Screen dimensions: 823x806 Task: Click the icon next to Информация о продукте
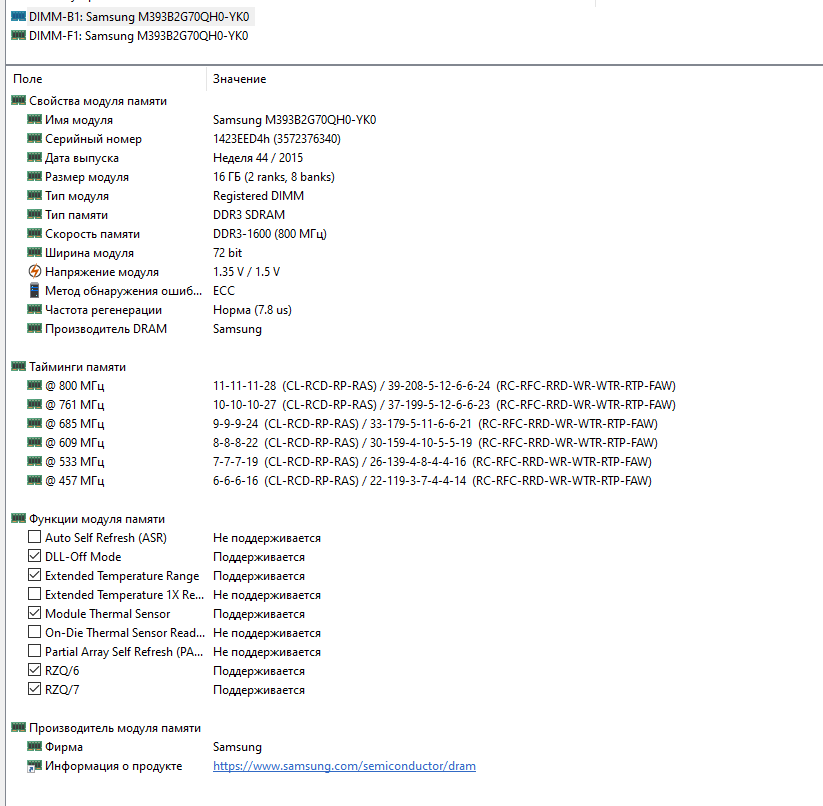pyautogui.click(x=35, y=766)
